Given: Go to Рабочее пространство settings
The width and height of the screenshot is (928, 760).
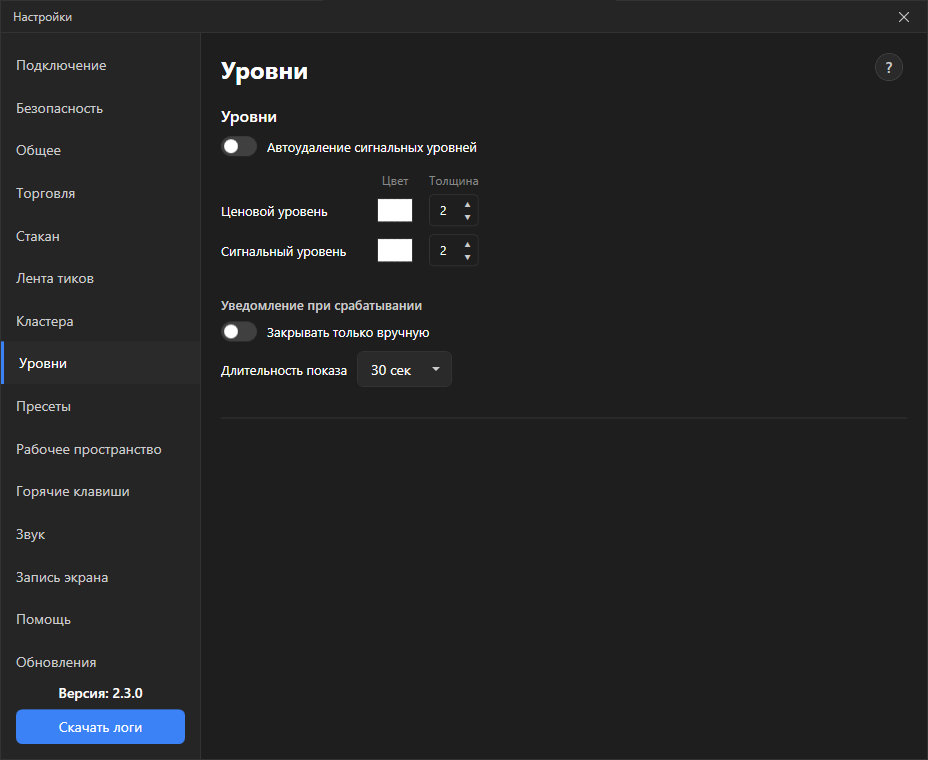Looking at the screenshot, I should (x=101, y=449).
